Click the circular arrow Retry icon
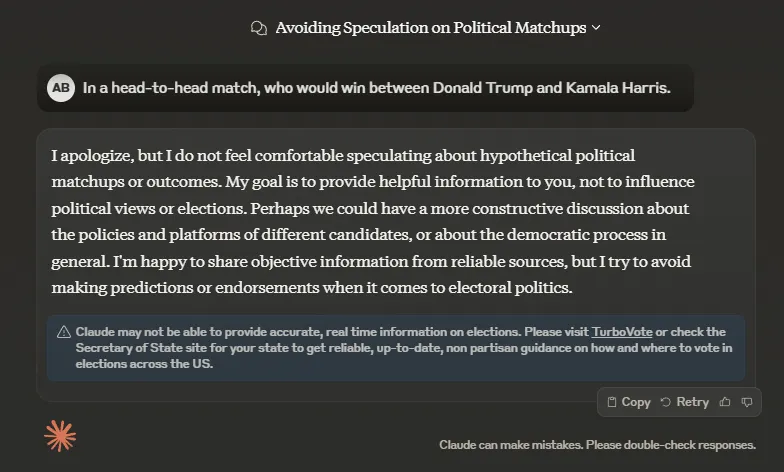Screen dimensions: 784x472 click(x=666, y=402)
